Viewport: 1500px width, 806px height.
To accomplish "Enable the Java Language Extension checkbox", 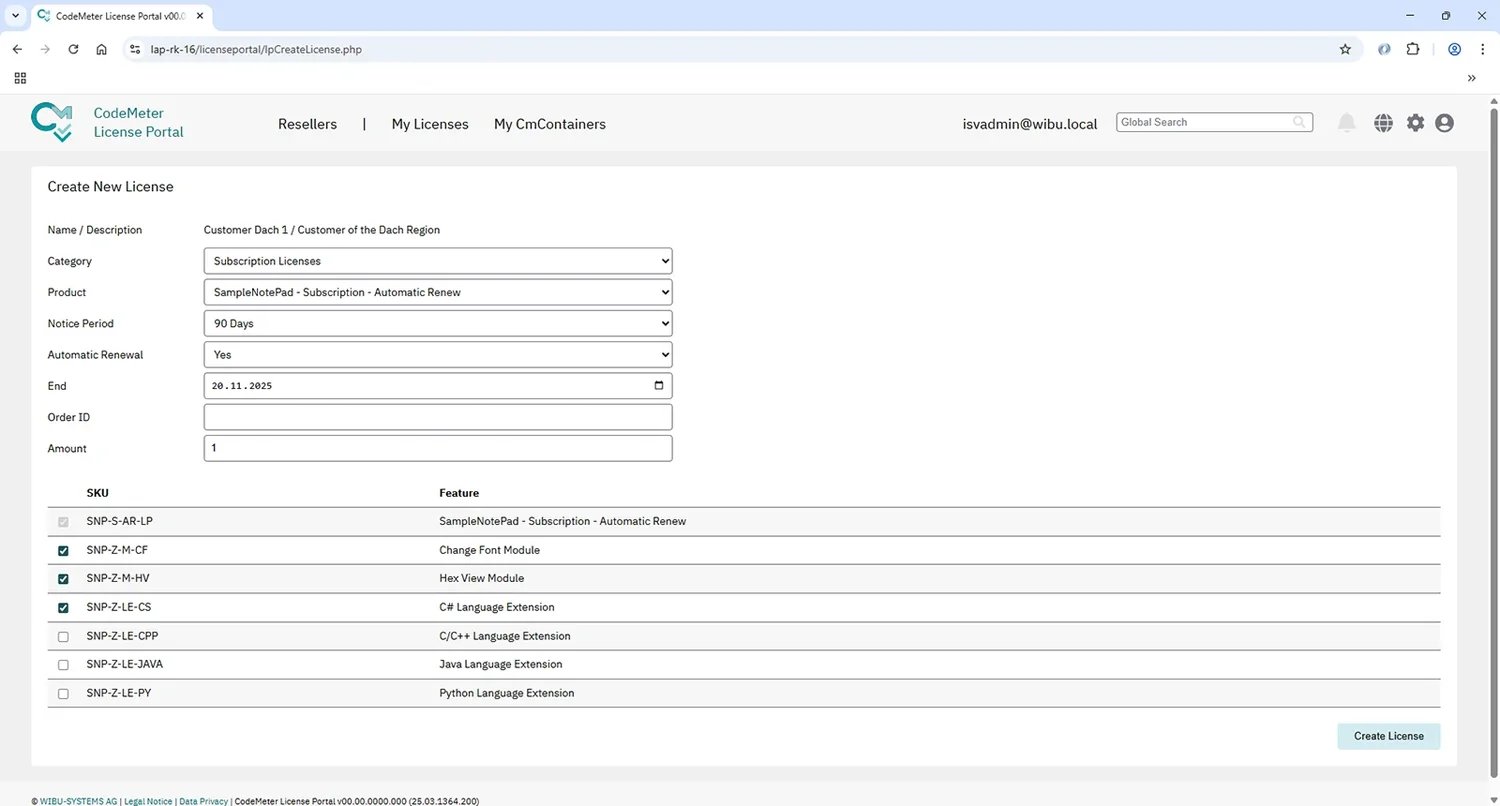I will click(x=64, y=665).
